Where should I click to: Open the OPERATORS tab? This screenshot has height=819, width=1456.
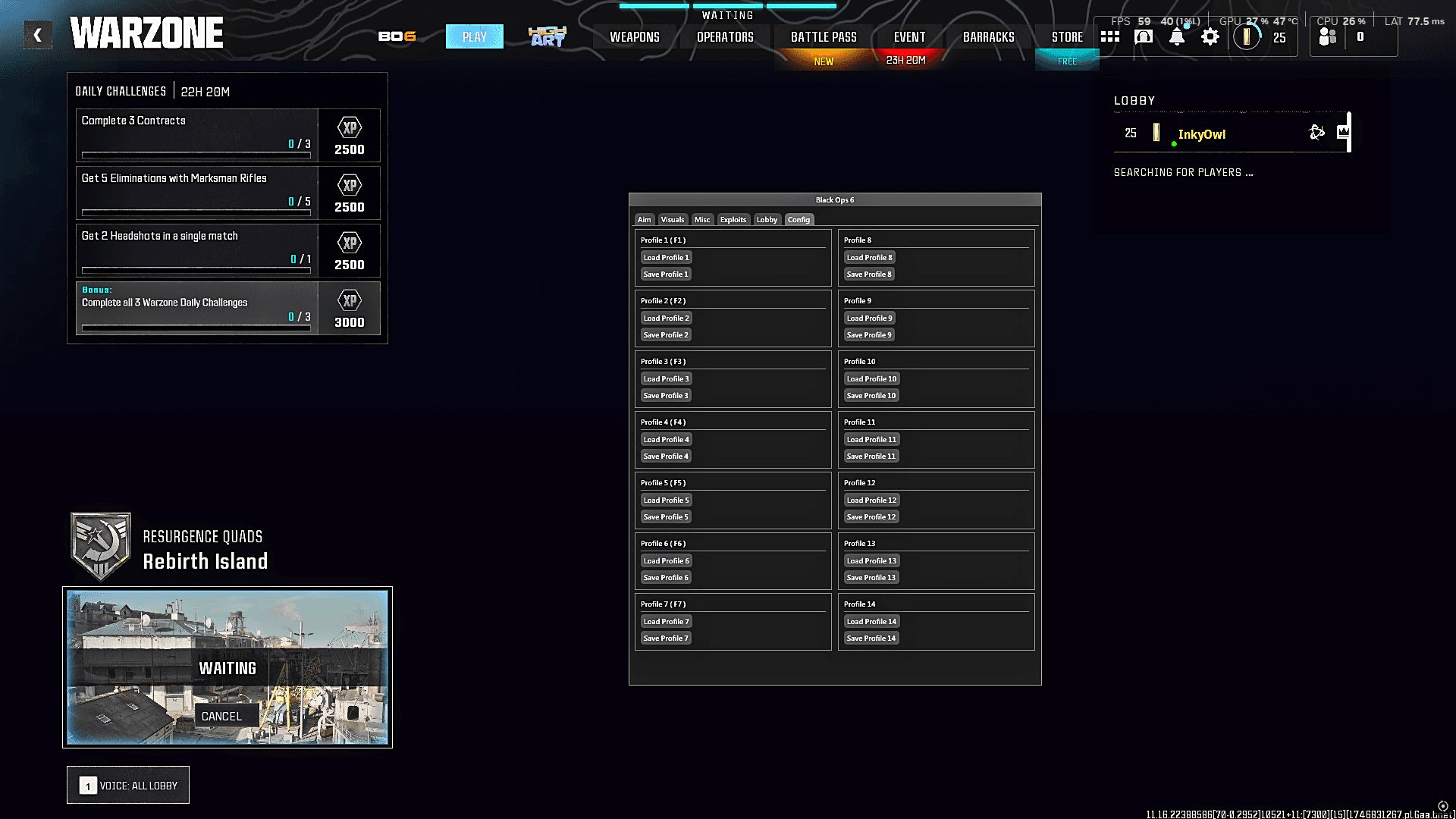tap(725, 36)
